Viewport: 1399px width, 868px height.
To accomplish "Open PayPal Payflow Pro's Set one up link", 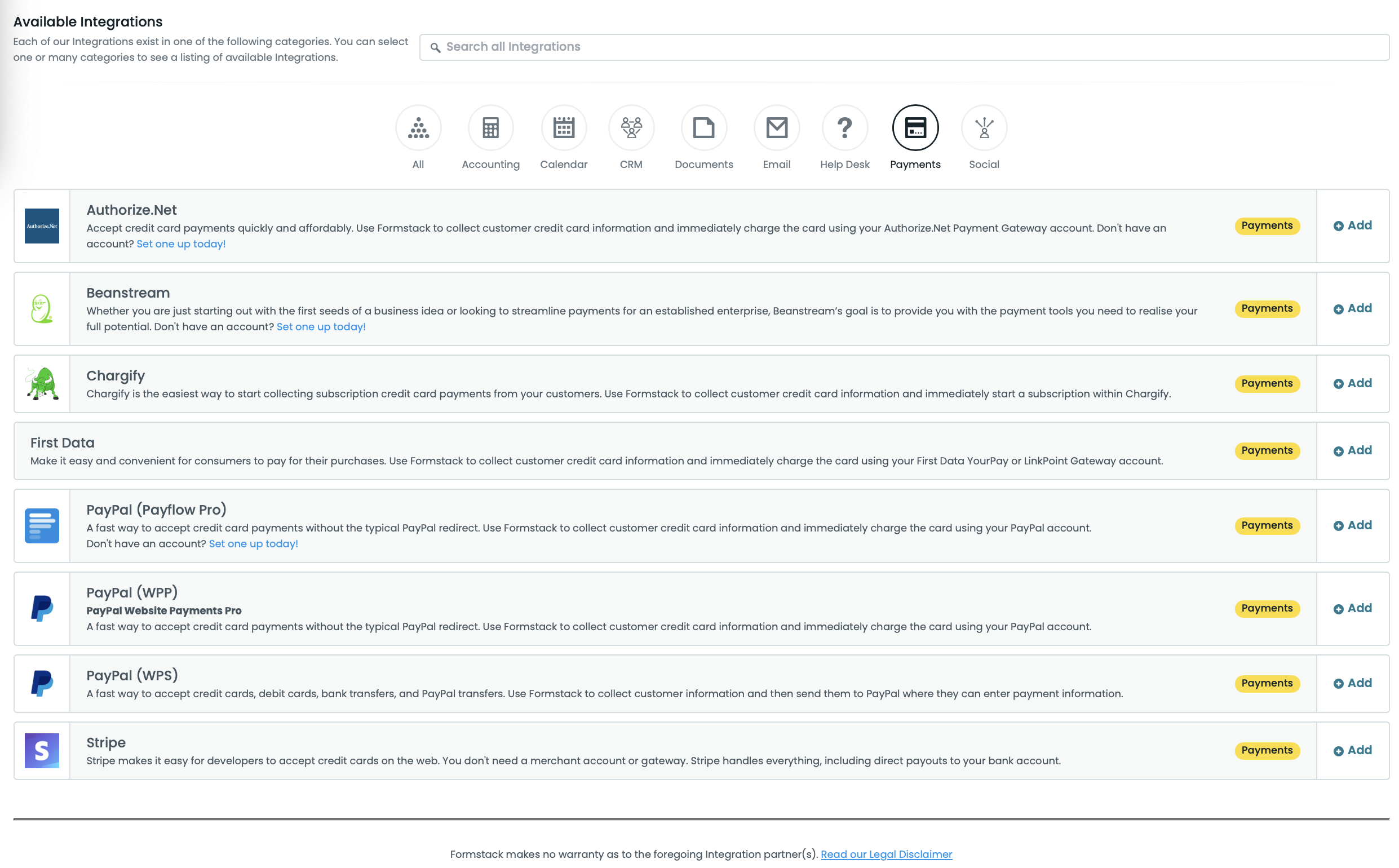I will click(253, 544).
